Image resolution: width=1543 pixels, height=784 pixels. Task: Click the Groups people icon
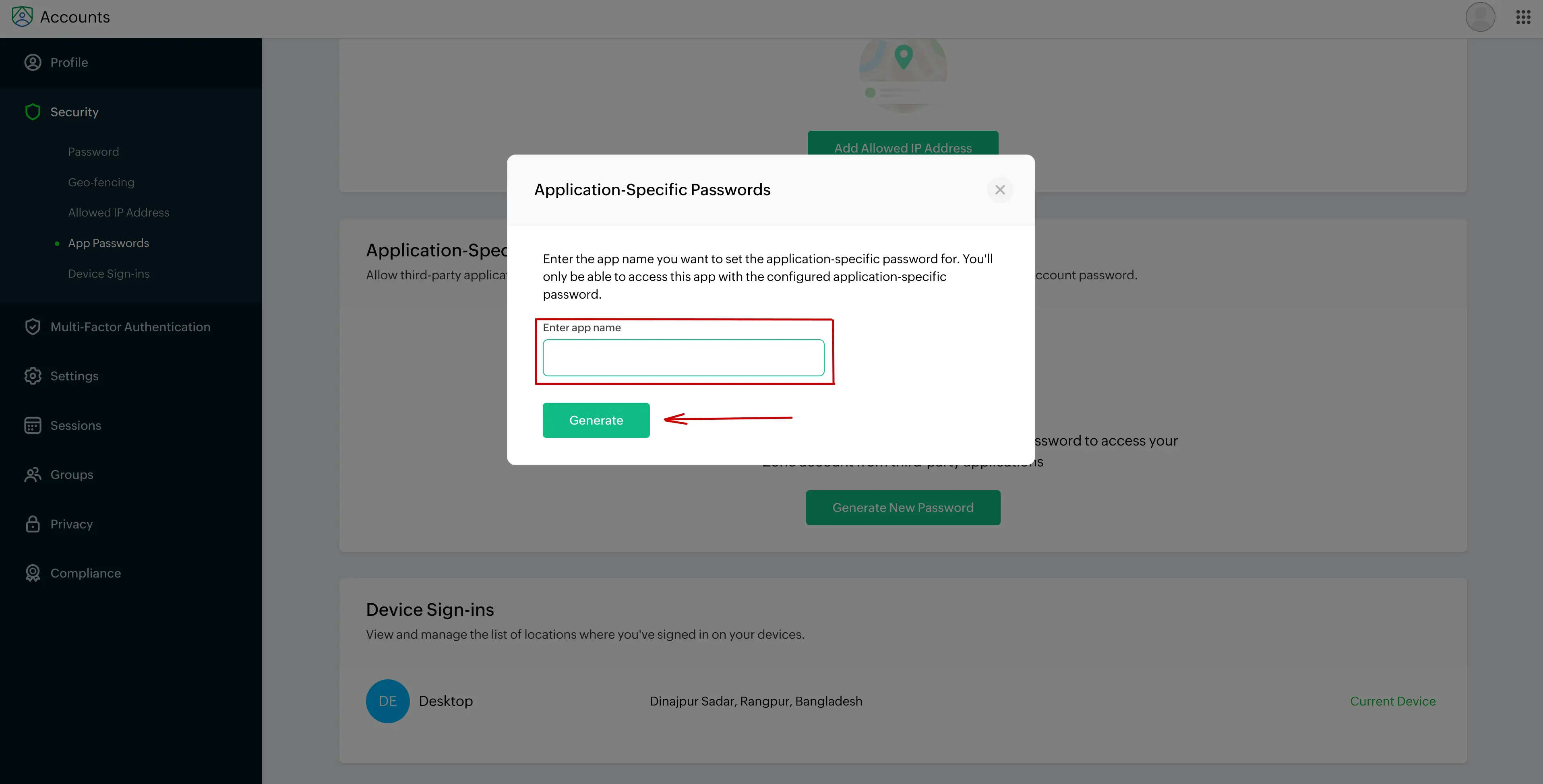(32, 475)
